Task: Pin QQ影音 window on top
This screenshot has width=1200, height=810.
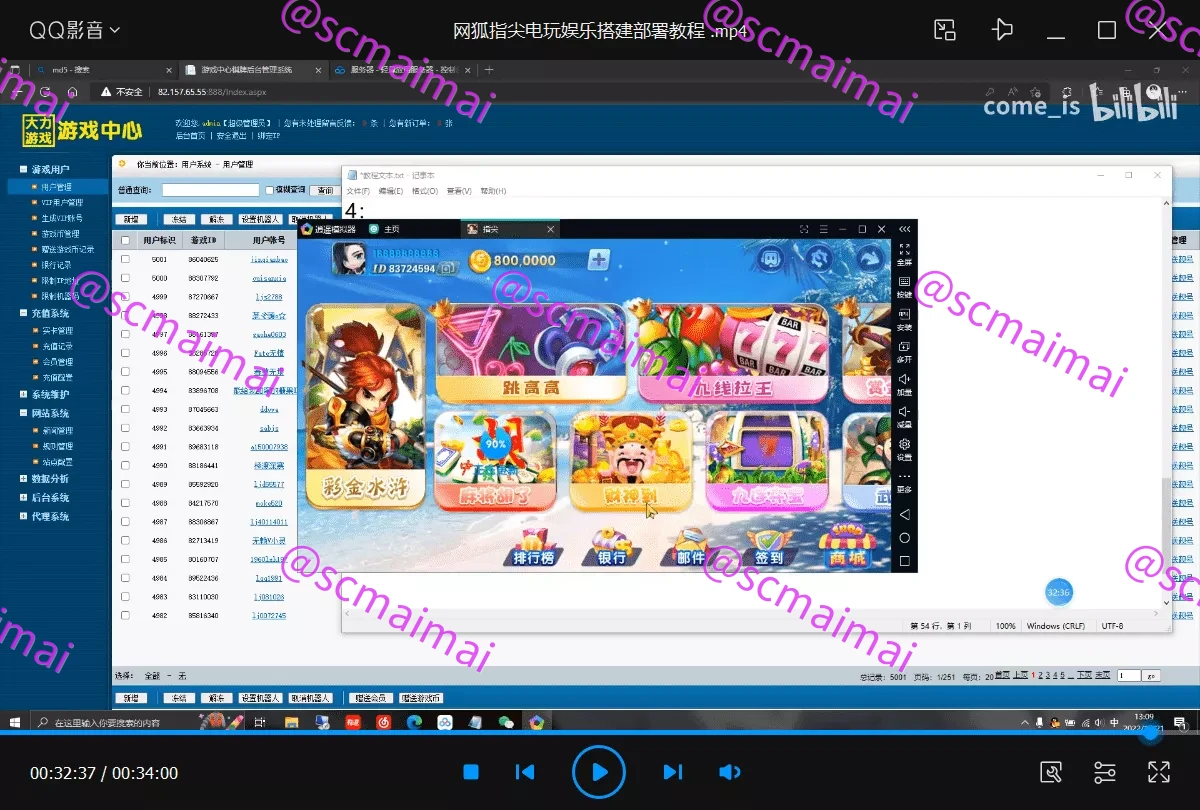Action: pos(1002,30)
